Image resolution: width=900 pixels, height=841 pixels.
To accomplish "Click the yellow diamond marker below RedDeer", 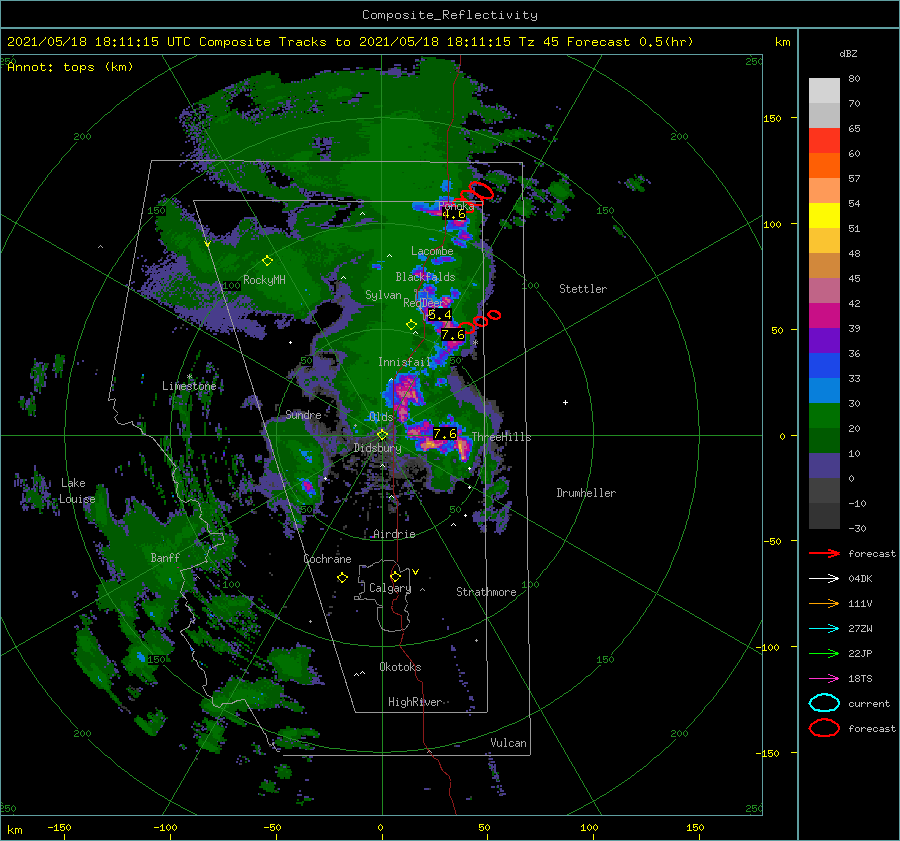I will click(x=411, y=325).
